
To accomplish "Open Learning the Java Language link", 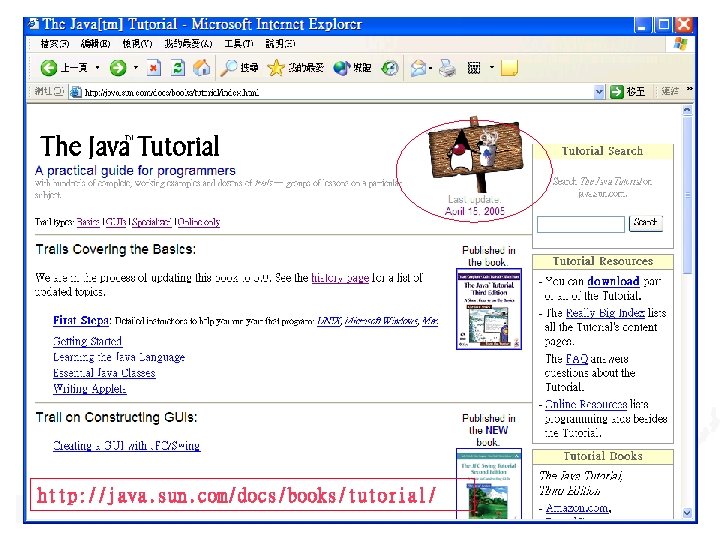I will (x=119, y=357).
